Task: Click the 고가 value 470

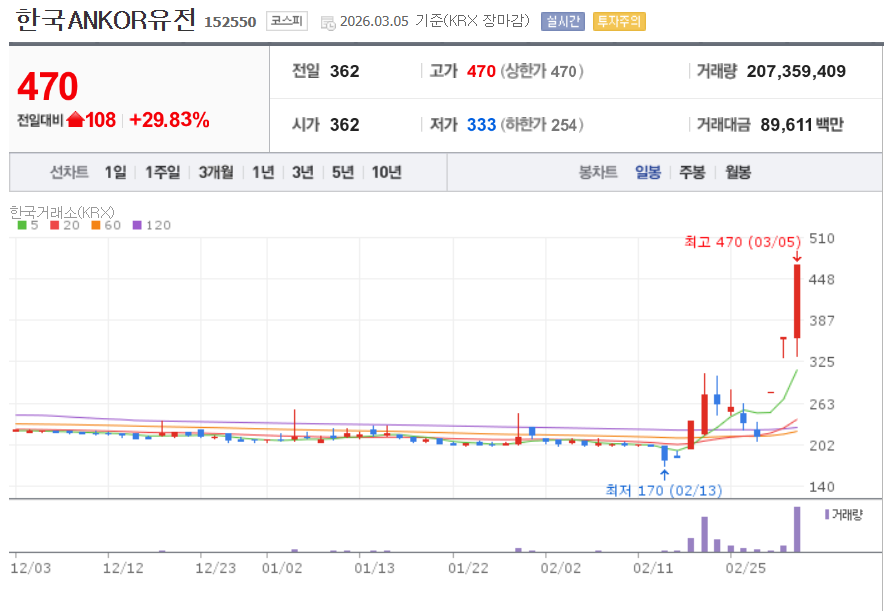Action: coord(481,71)
